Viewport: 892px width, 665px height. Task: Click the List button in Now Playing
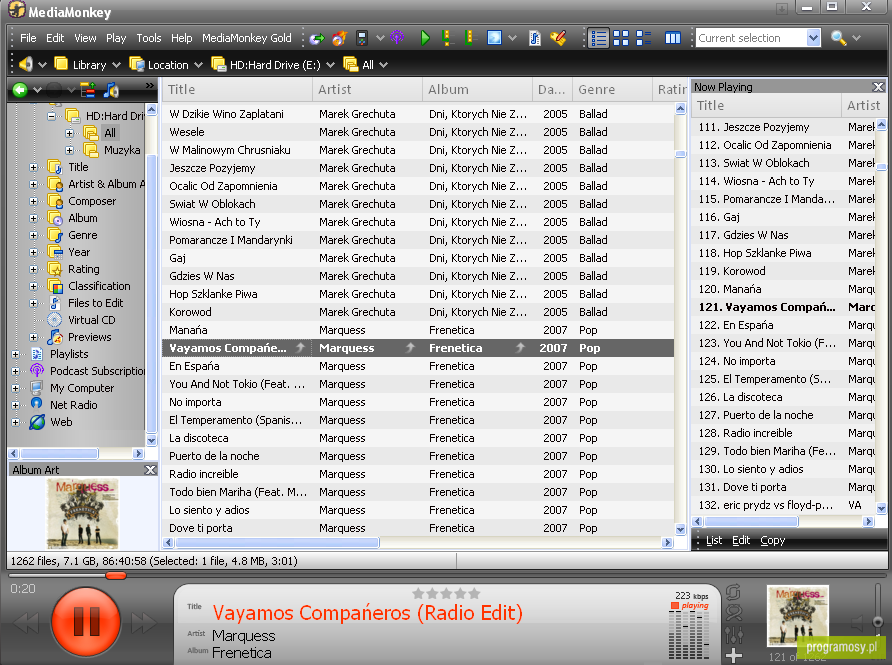[714, 540]
